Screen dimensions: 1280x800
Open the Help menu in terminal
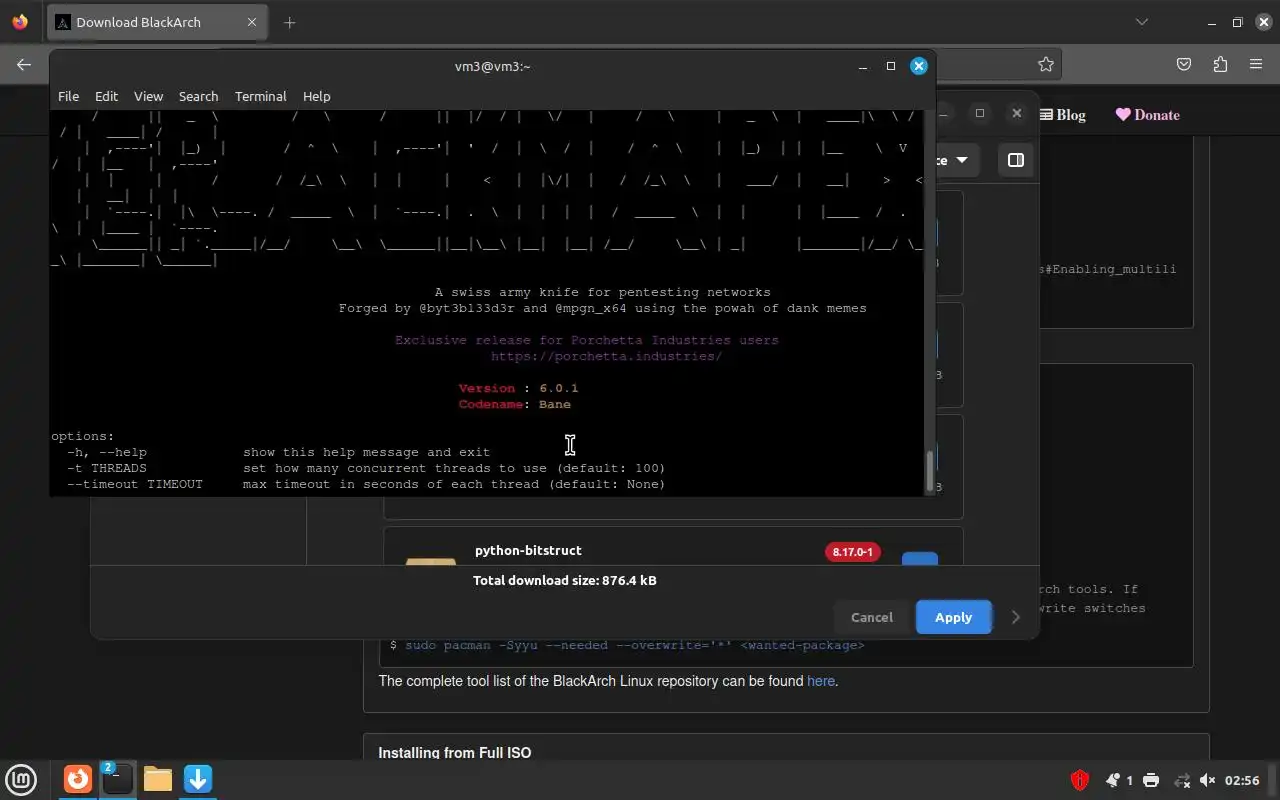tap(316, 96)
